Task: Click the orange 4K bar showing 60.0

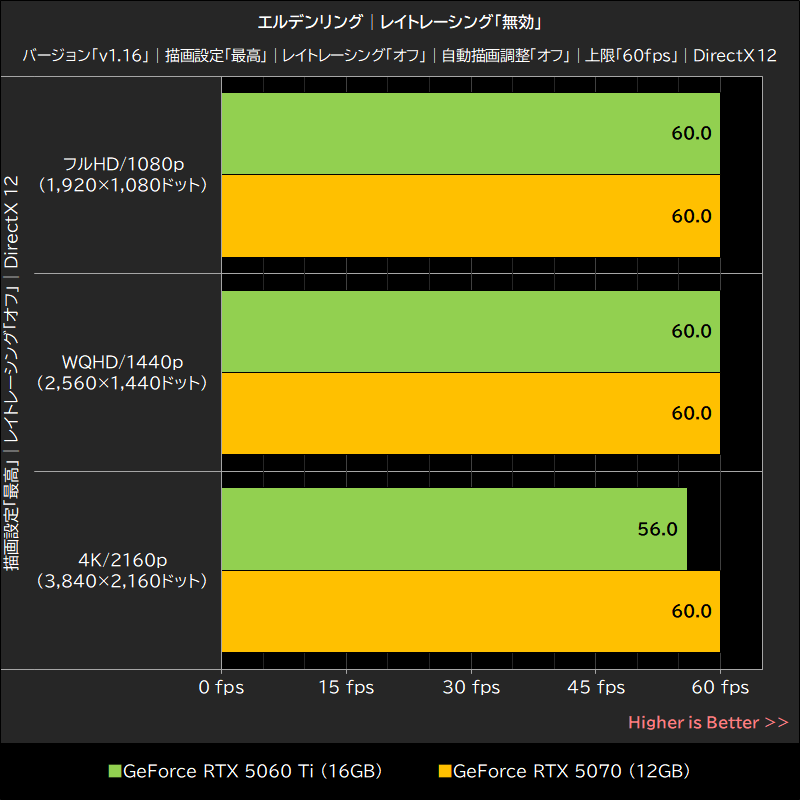Action: [x=470, y=611]
